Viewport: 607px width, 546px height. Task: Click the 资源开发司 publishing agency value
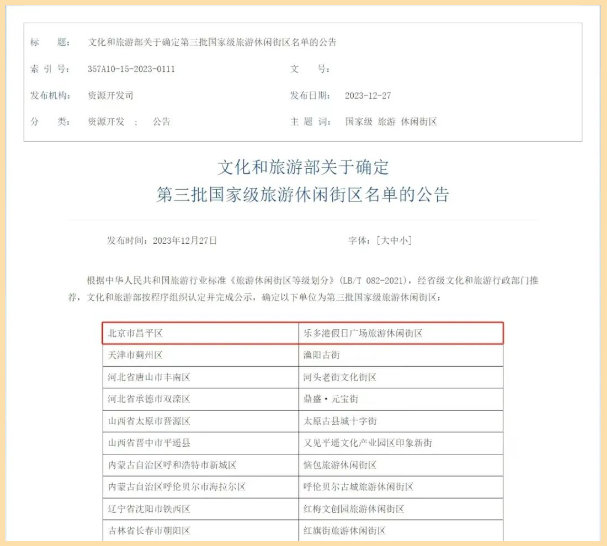[x=110, y=95]
